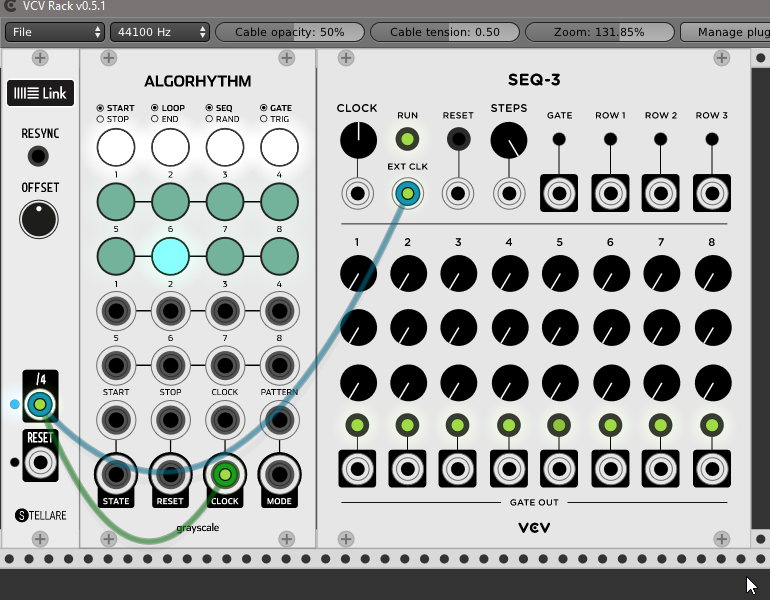Open the File dropdown menu

(x=55, y=32)
